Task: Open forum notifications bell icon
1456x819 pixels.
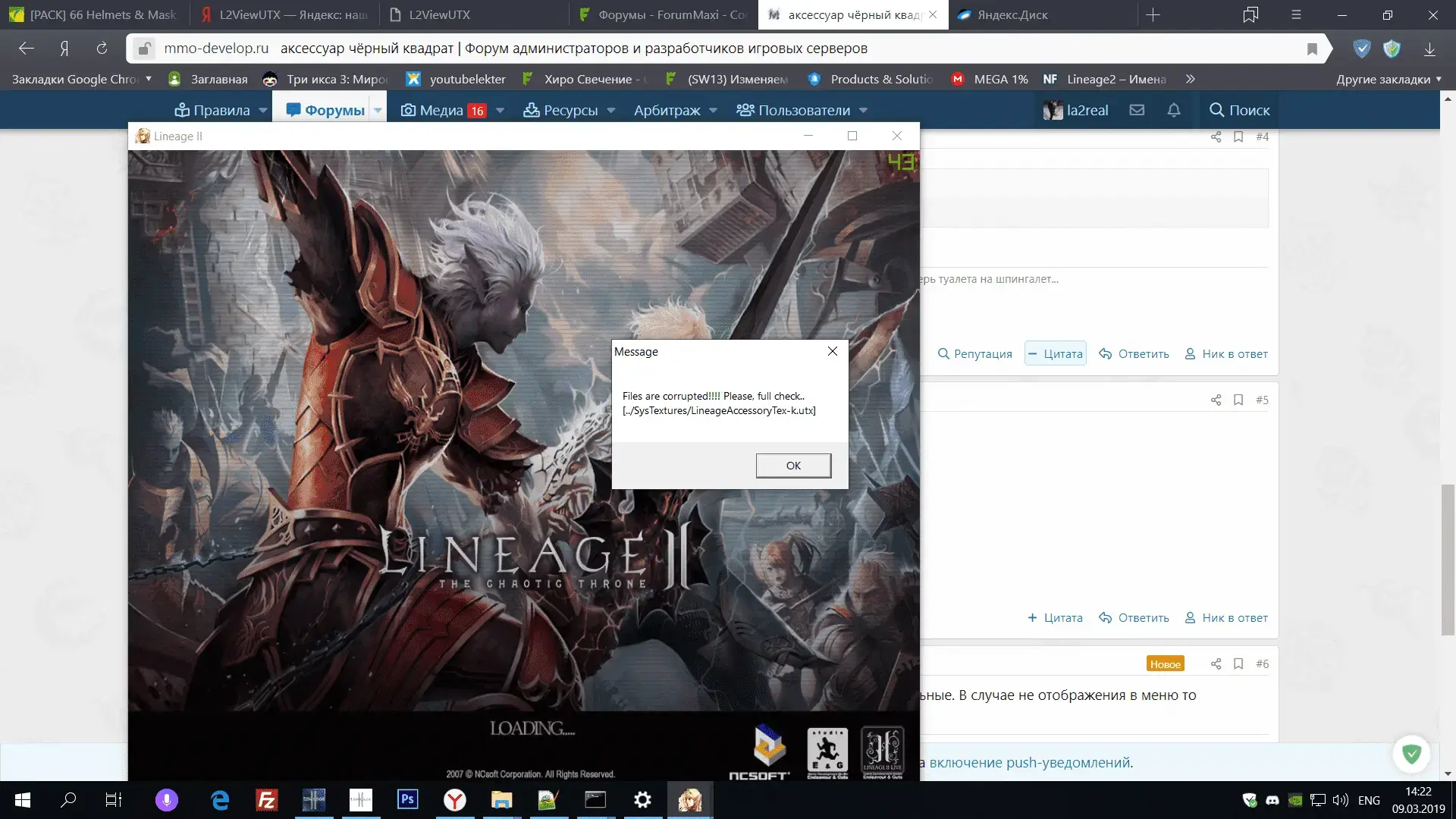Action: (x=1174, y=110)
